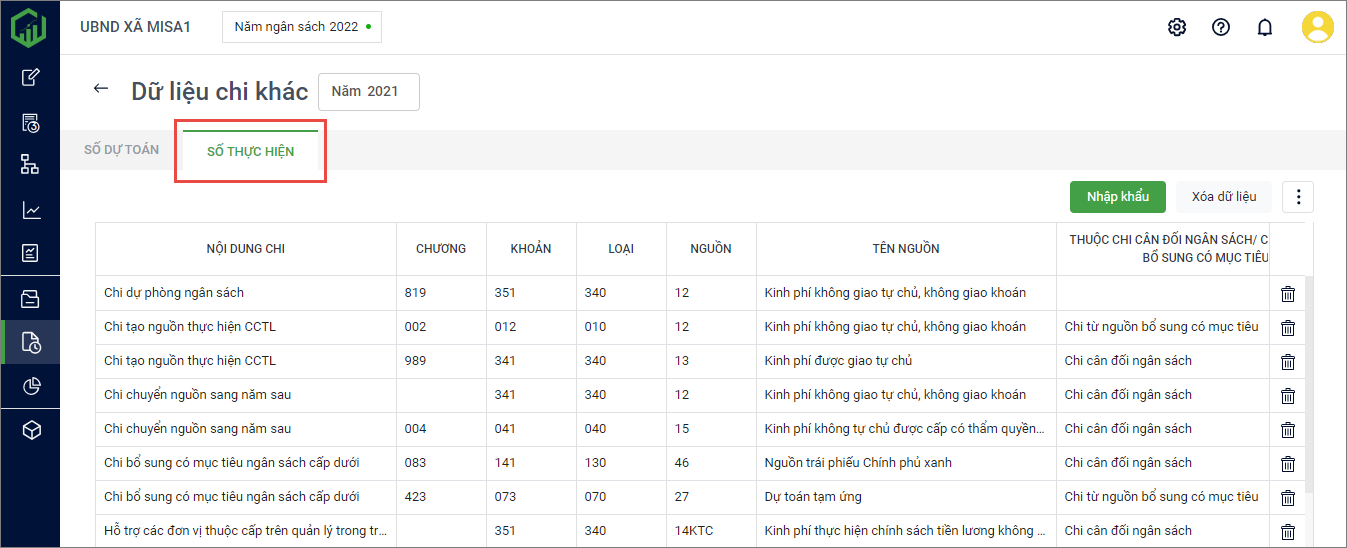Open the organization chart sidebar icon
This screenshot has width=1347, height=548.
(x=31, y=165)
